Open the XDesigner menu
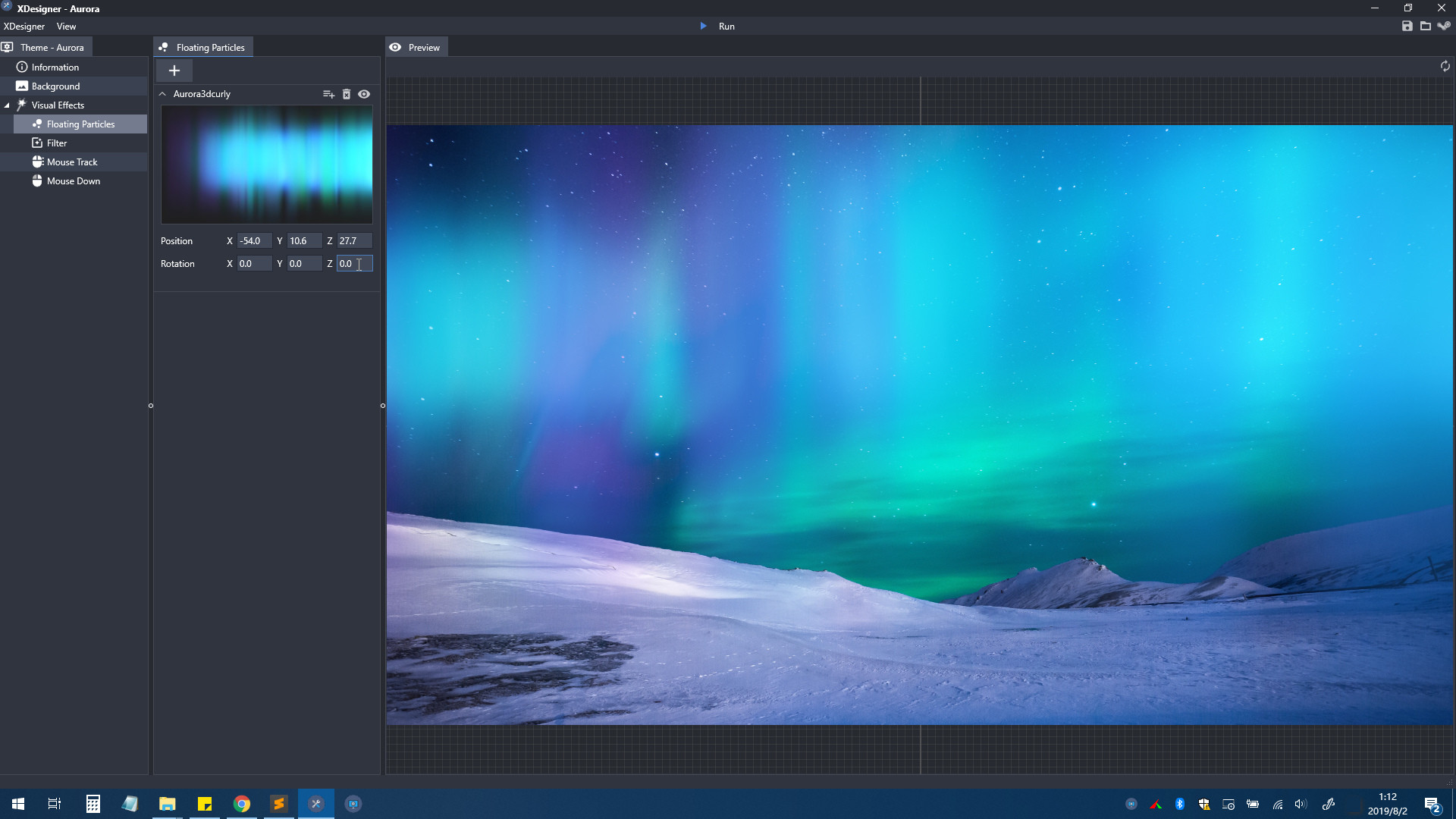This screenshot has height=819, width=1456. point(24,26)
